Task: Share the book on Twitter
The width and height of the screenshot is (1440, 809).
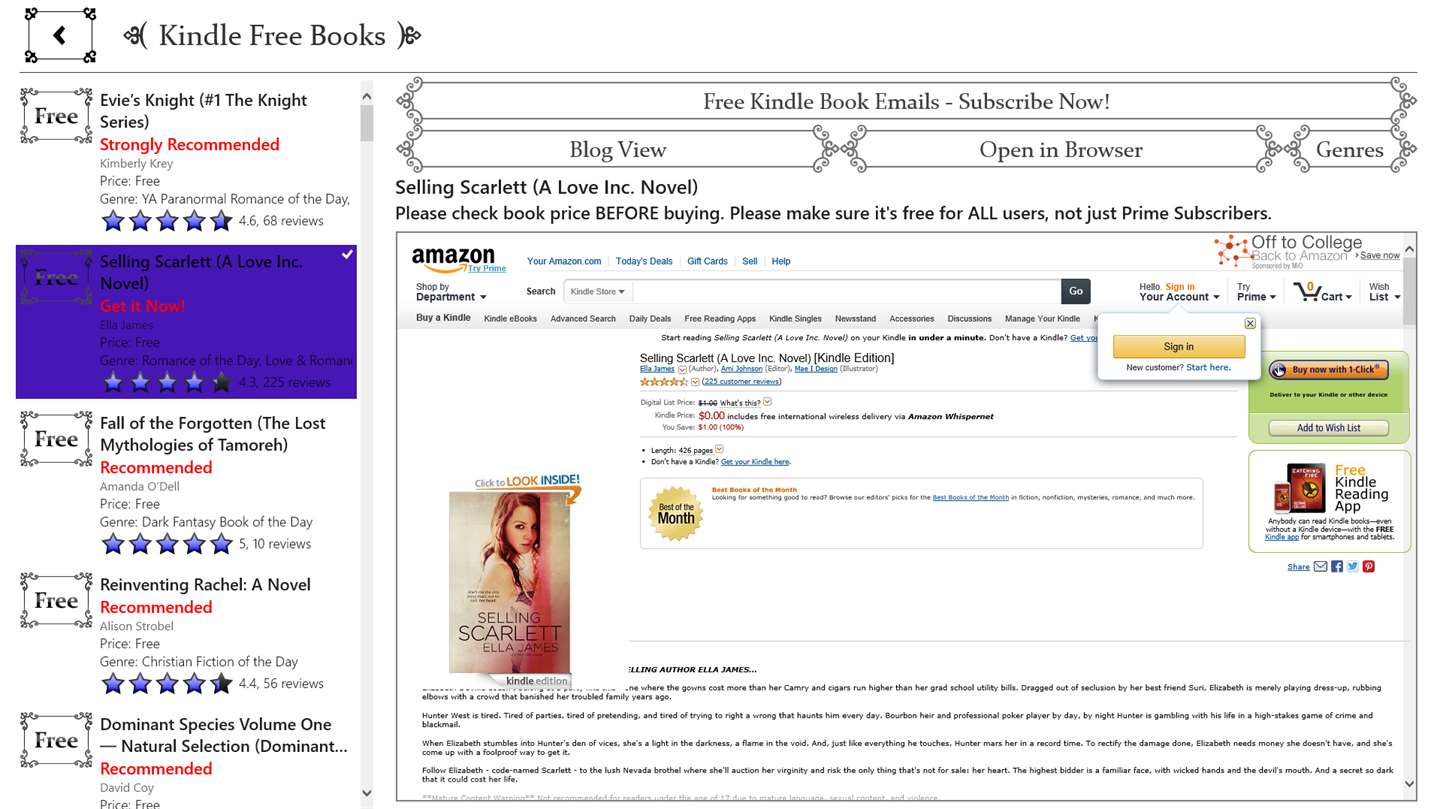Action: [1353, 566]
